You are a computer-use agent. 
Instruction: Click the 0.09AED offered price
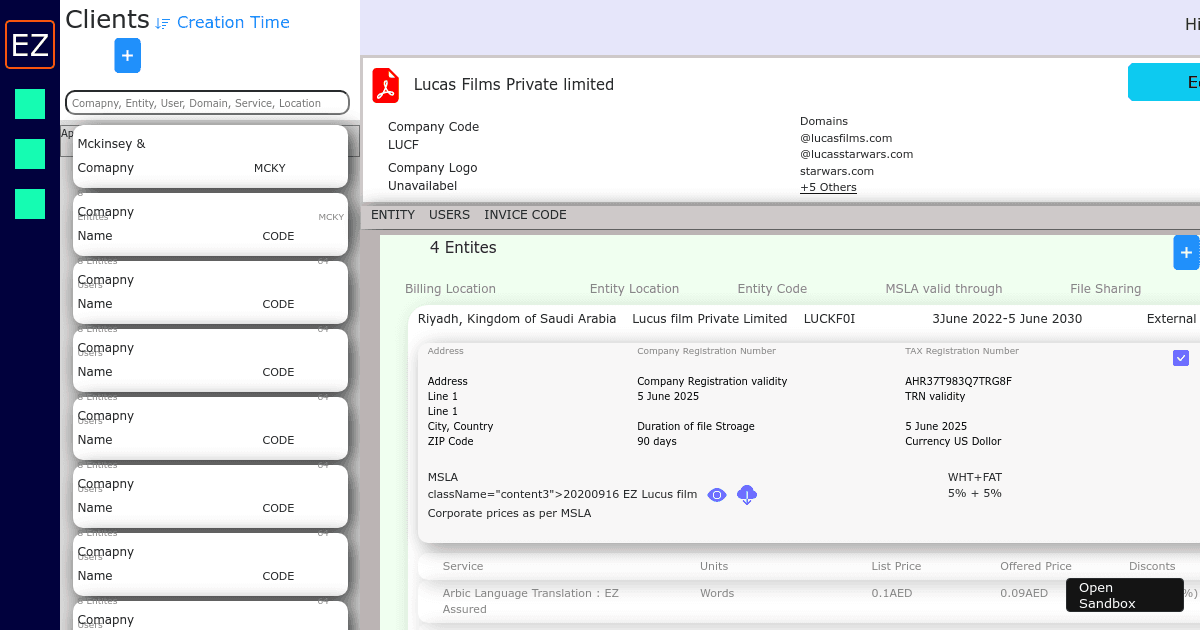pos(1024,594)
